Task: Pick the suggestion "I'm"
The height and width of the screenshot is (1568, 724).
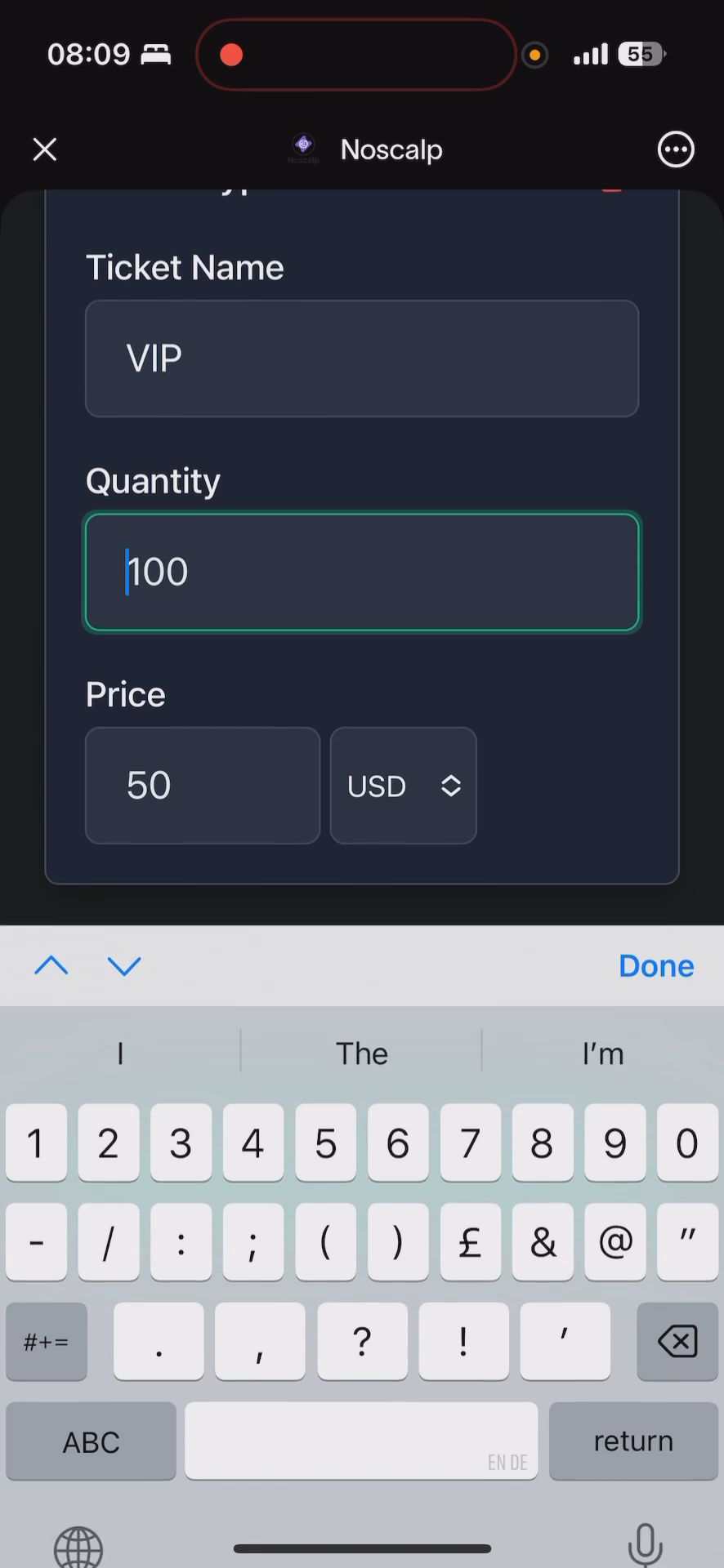Action: click(x=603, y=1053)
